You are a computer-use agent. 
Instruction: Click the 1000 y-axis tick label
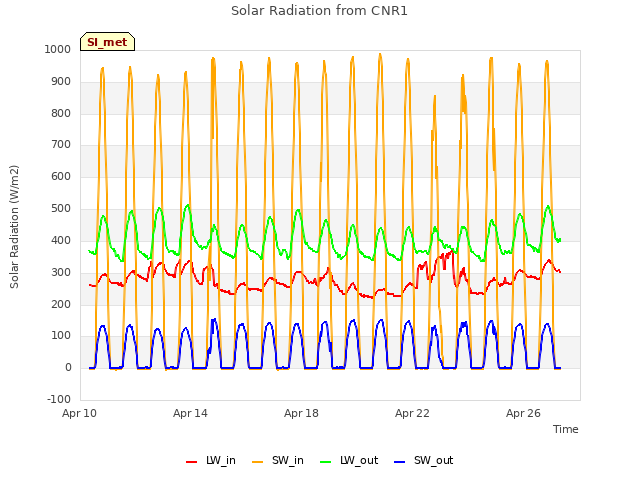click(x=58, y=49)
